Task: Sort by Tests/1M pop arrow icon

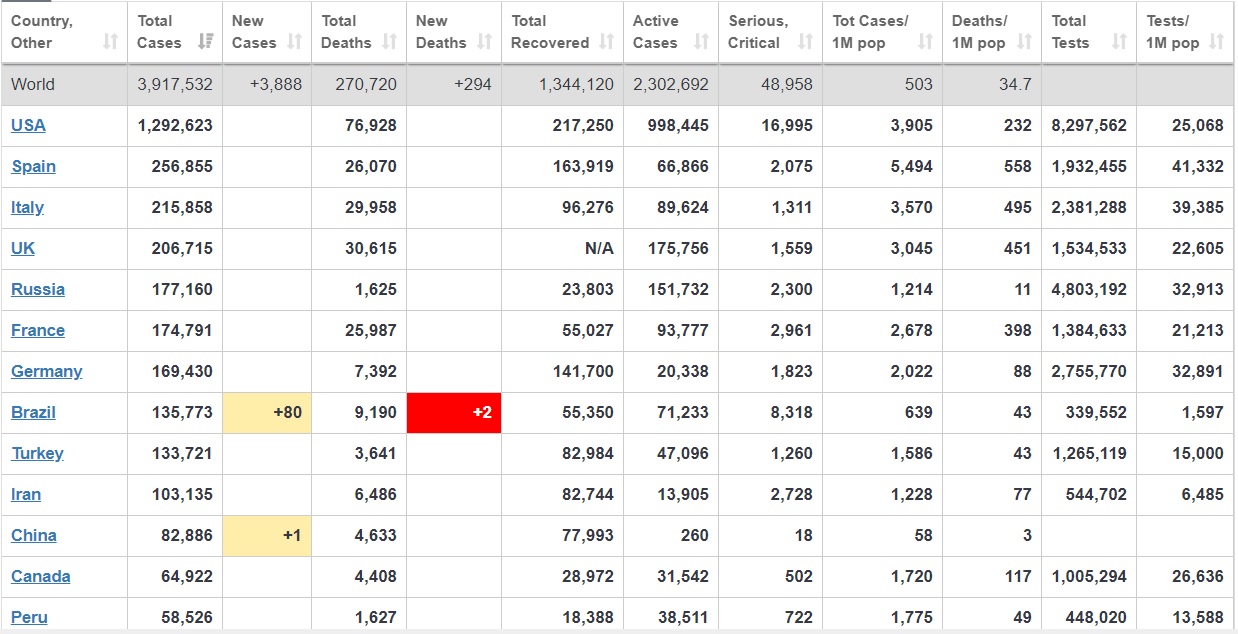Action: pyautogui.click(x=1216, y=42)
